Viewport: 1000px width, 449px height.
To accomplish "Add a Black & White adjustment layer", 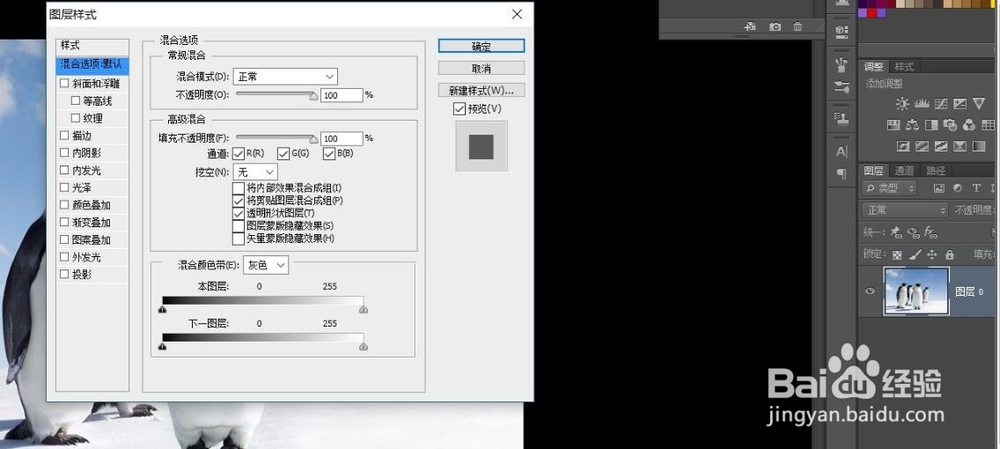I will tap(931, 124).
